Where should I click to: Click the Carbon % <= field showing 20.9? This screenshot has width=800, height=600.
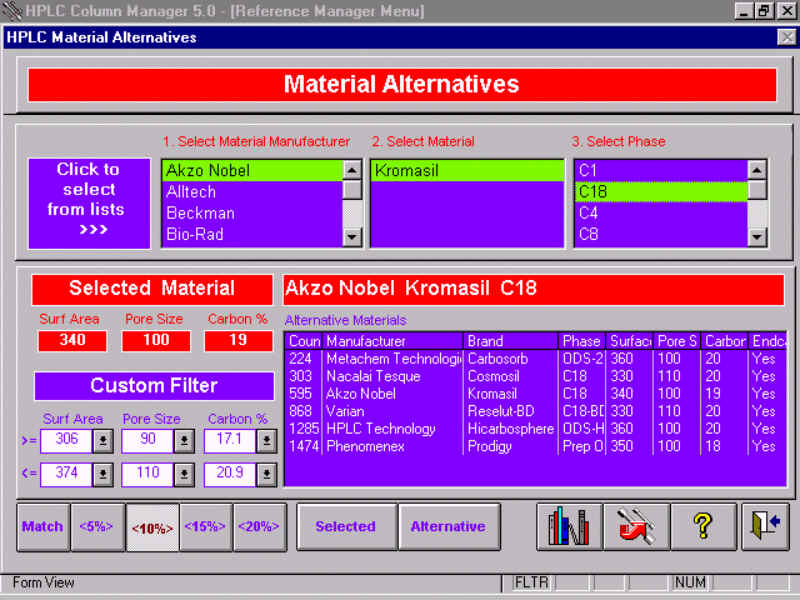[x=230, y=474]
